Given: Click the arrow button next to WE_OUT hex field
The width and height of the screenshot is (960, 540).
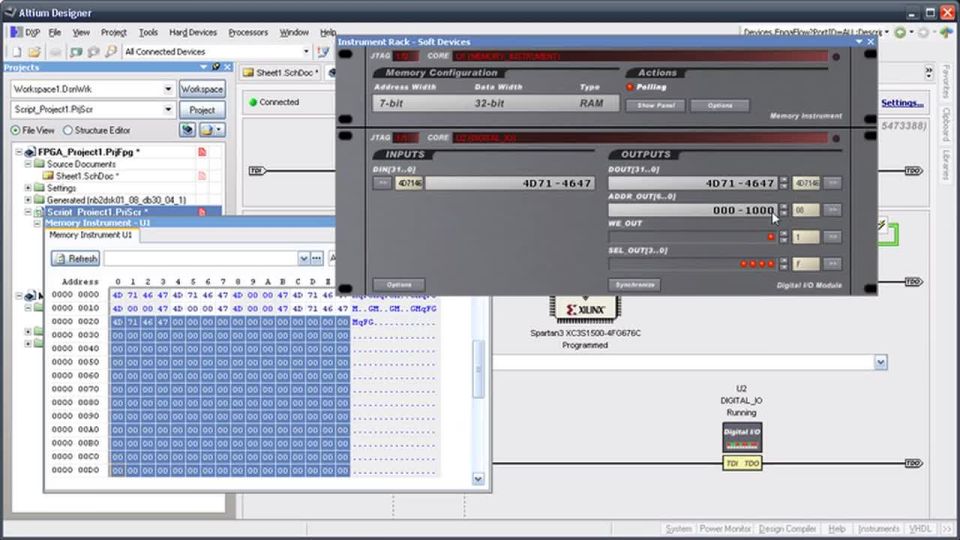Looking at the screenshot, I should tap(832, 236).
